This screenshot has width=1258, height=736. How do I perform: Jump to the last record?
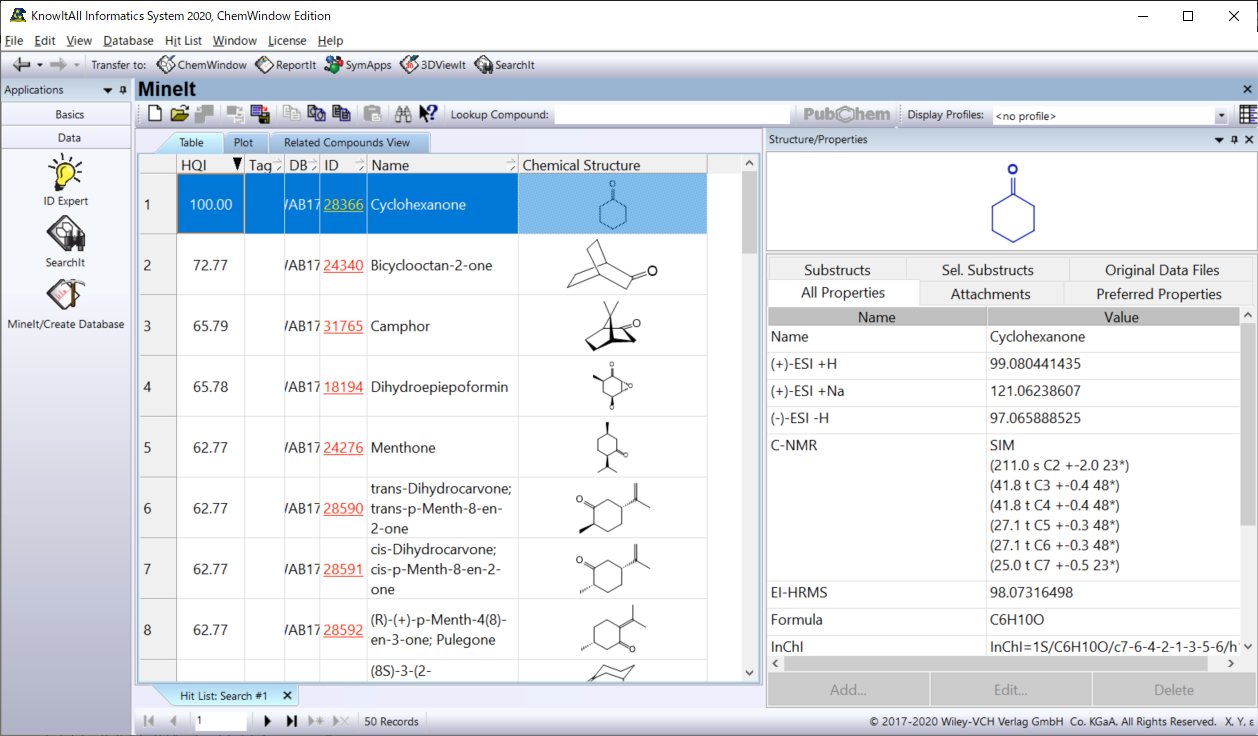click(x=292, y=720)
